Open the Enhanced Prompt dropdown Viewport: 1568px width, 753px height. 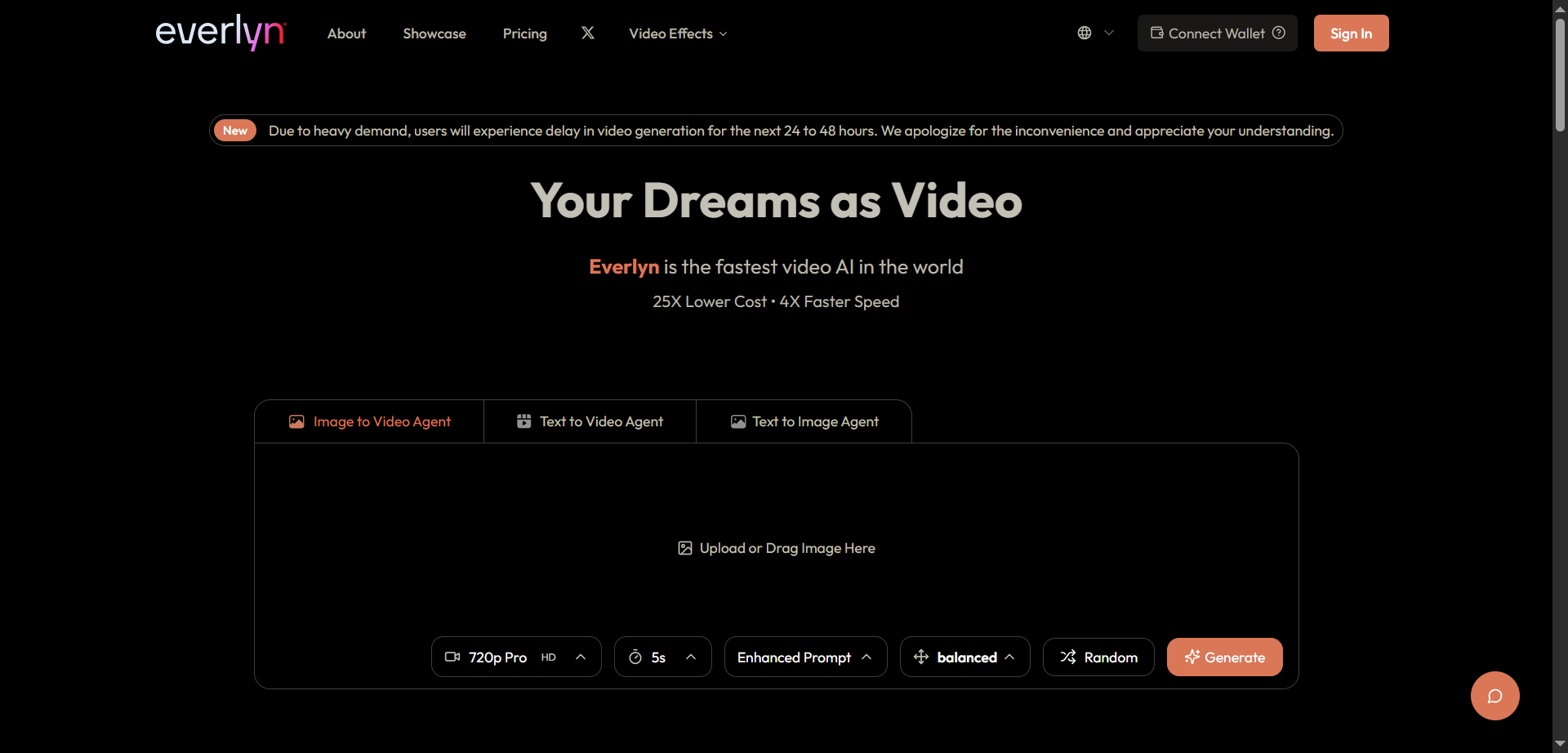(x=805, y=657)
